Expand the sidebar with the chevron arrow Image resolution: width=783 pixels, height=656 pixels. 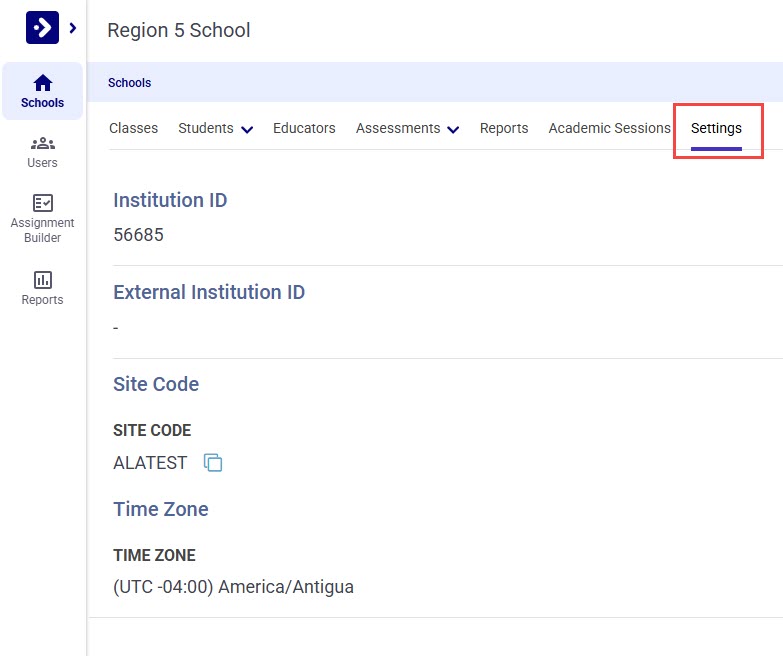pyautogui.click(x=73, y=28)
